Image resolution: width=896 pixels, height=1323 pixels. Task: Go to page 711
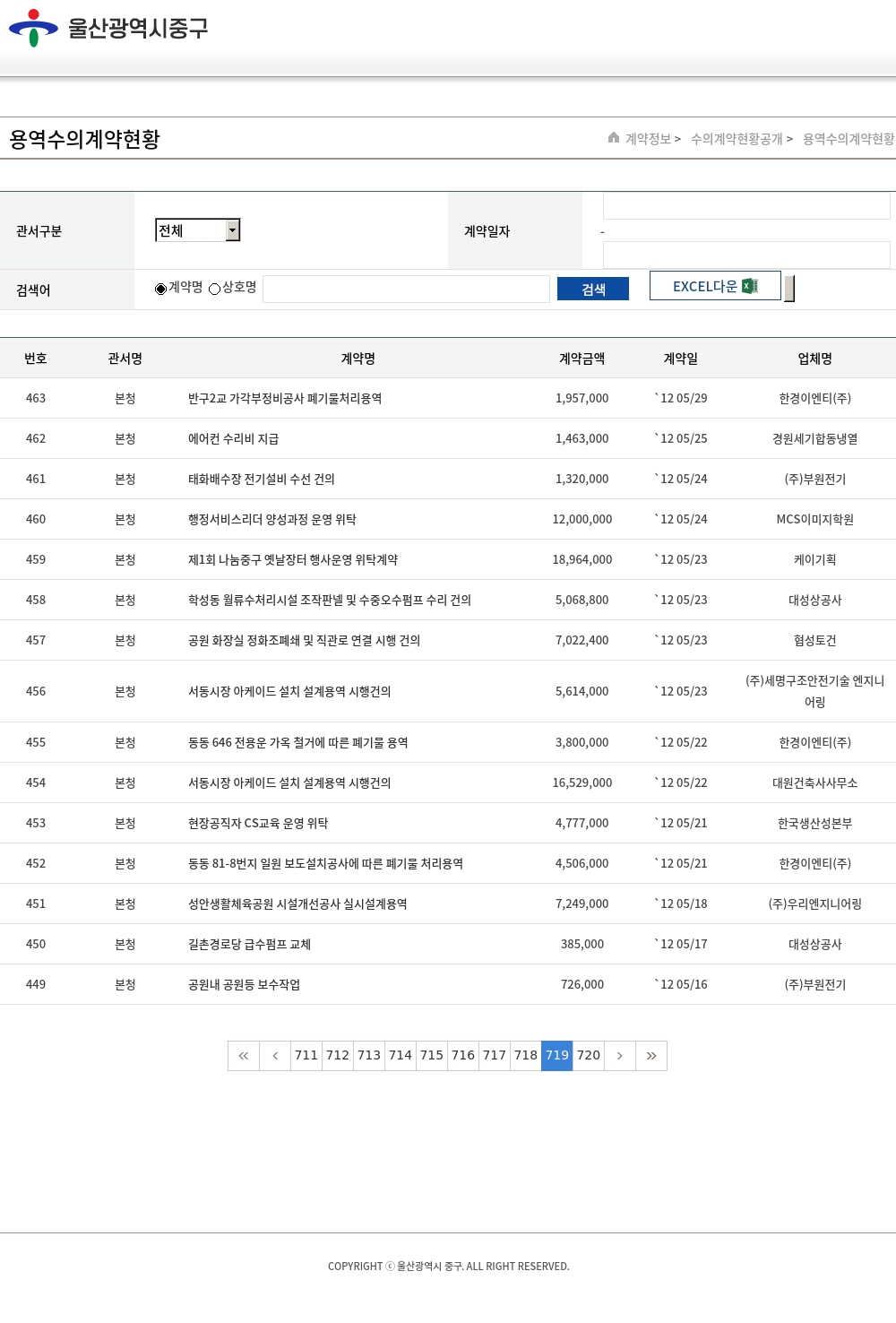coord(306,1056)
